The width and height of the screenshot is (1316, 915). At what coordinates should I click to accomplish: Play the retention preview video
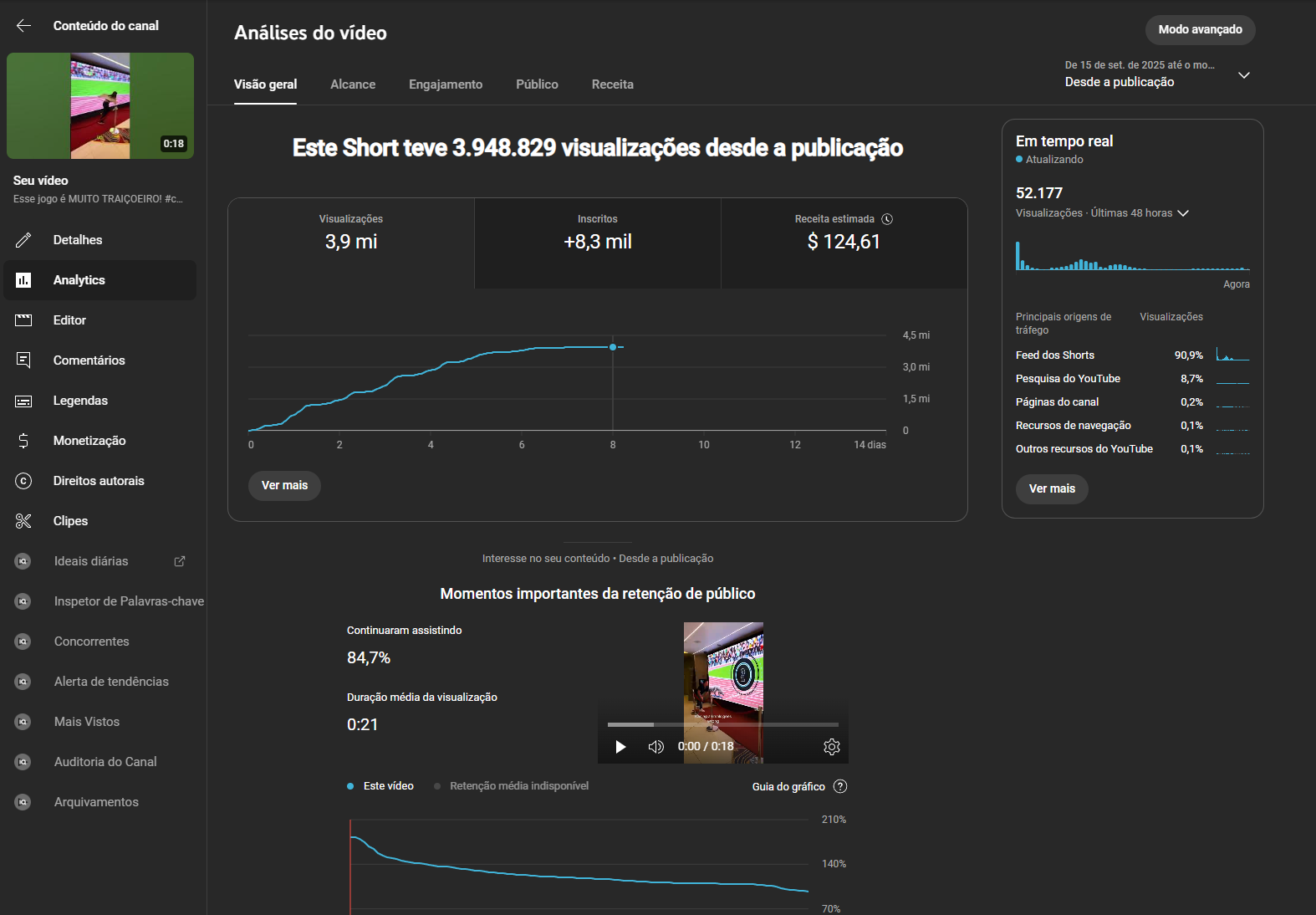620,747
